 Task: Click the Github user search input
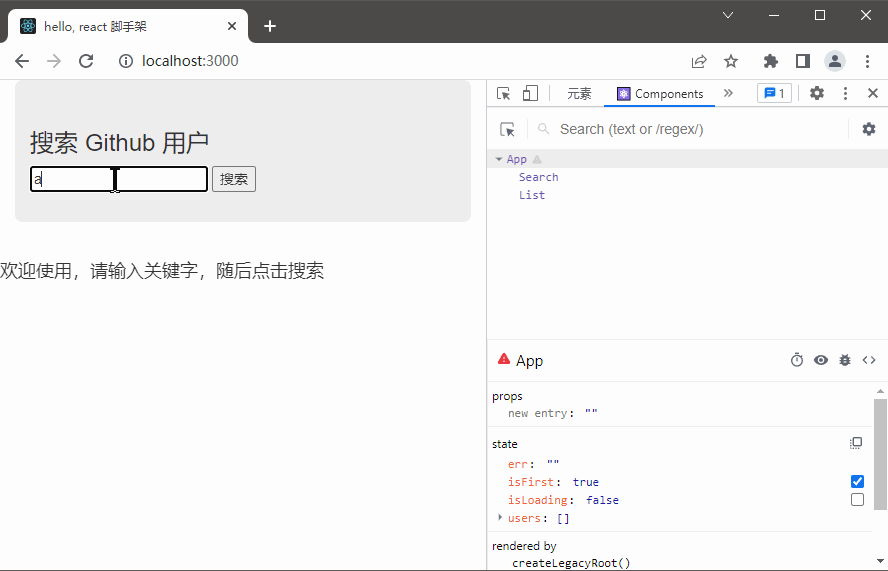point(119,179)
